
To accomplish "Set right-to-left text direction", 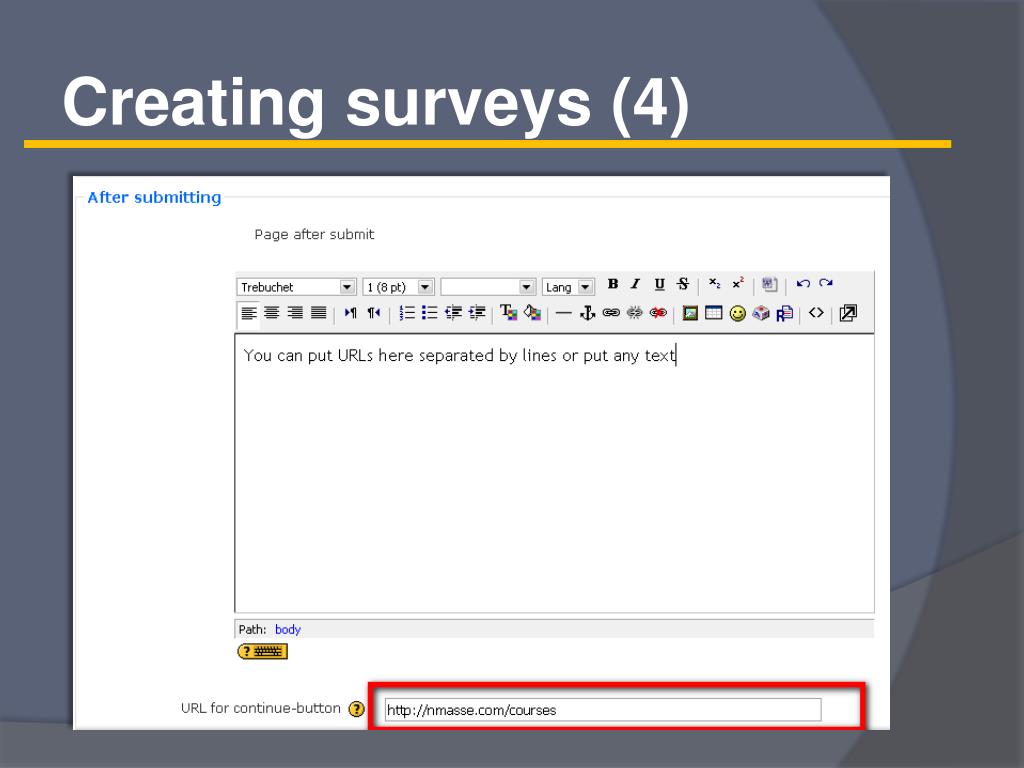I will coord(374,313).
